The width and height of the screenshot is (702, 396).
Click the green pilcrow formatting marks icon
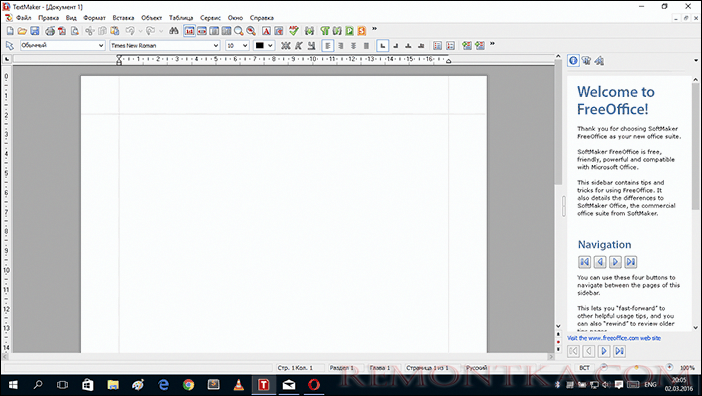[x=325, y=30]
